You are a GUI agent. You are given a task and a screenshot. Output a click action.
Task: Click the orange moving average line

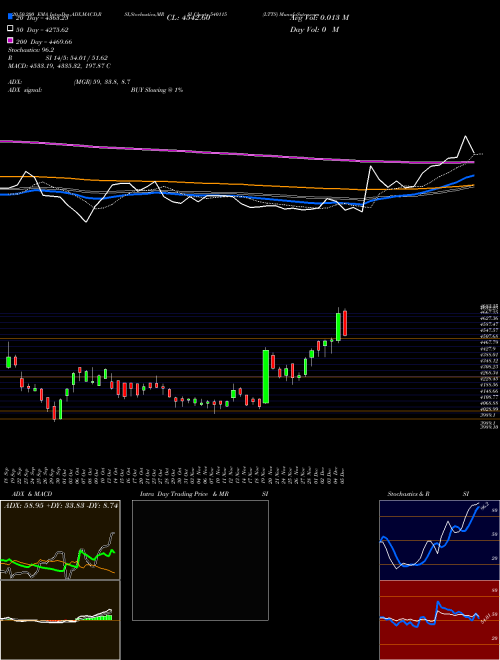[236, 184]
